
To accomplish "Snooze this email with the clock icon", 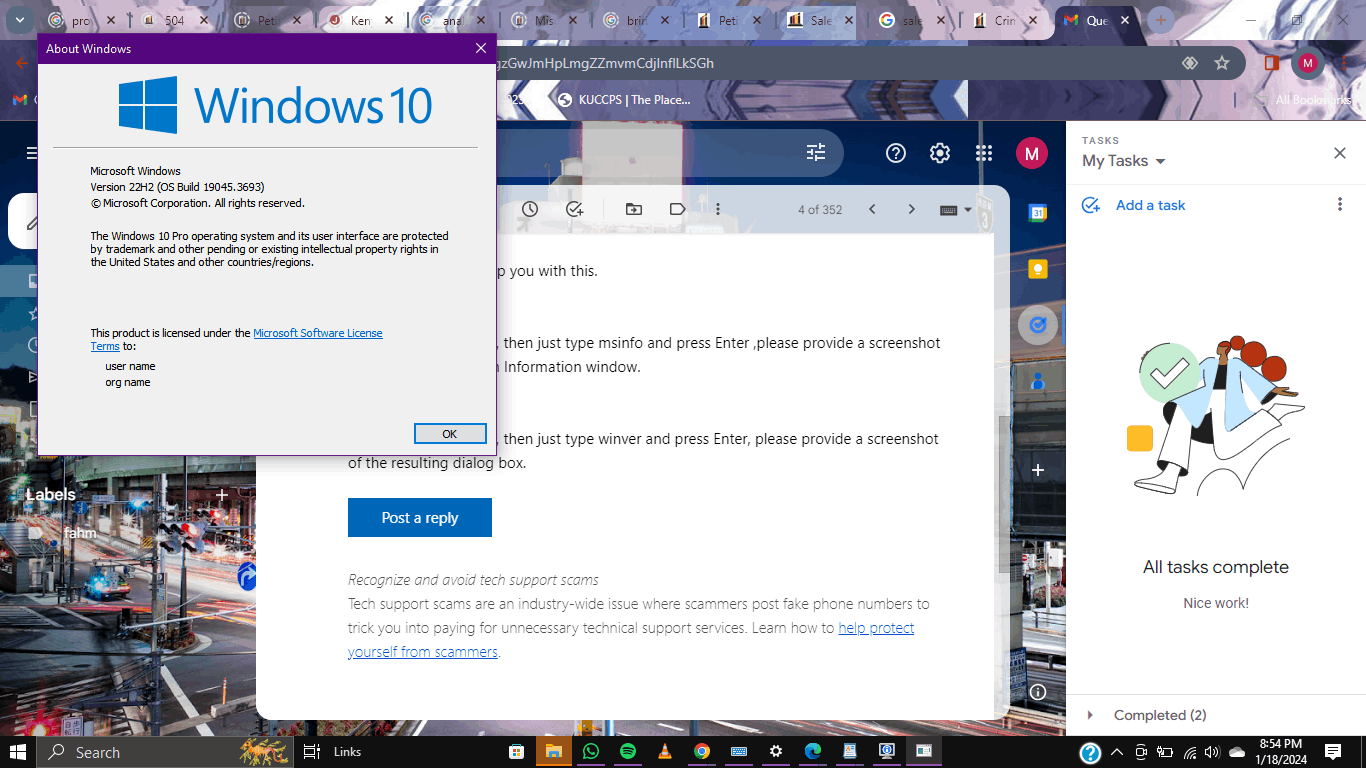I will click(530, 209).
